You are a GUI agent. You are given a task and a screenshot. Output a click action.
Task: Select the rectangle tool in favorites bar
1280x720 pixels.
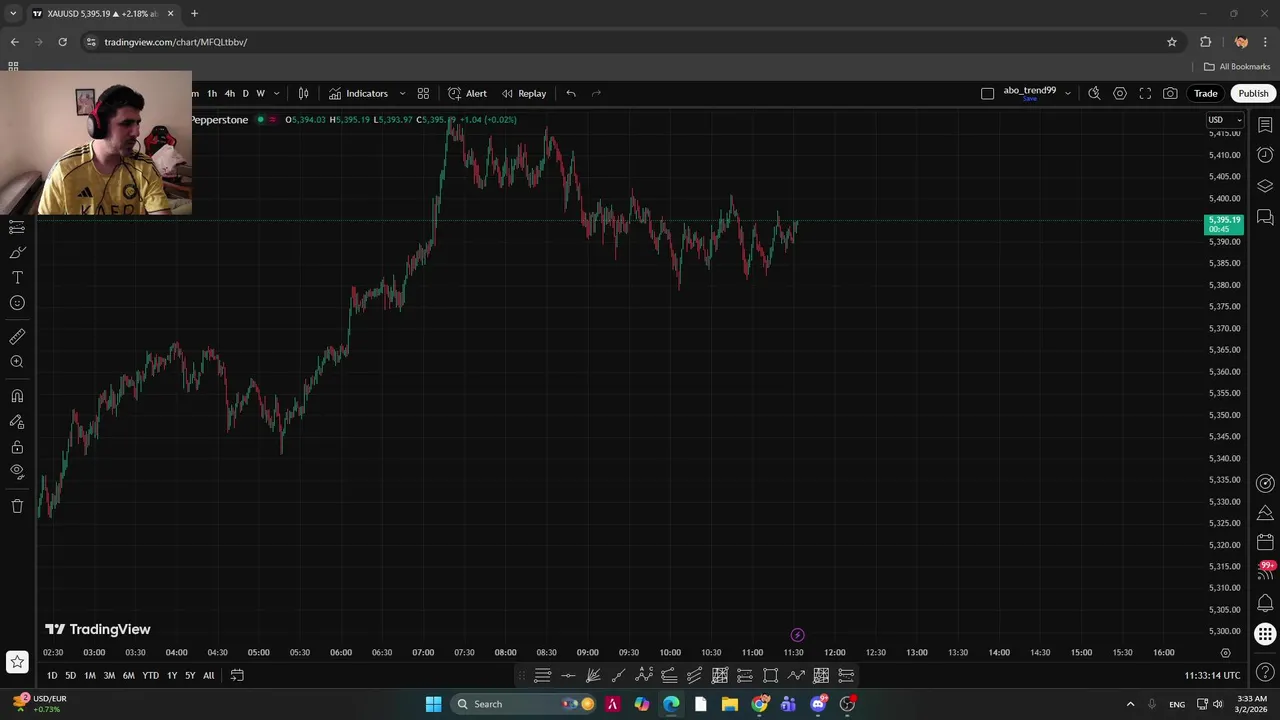tap(770, 676)
